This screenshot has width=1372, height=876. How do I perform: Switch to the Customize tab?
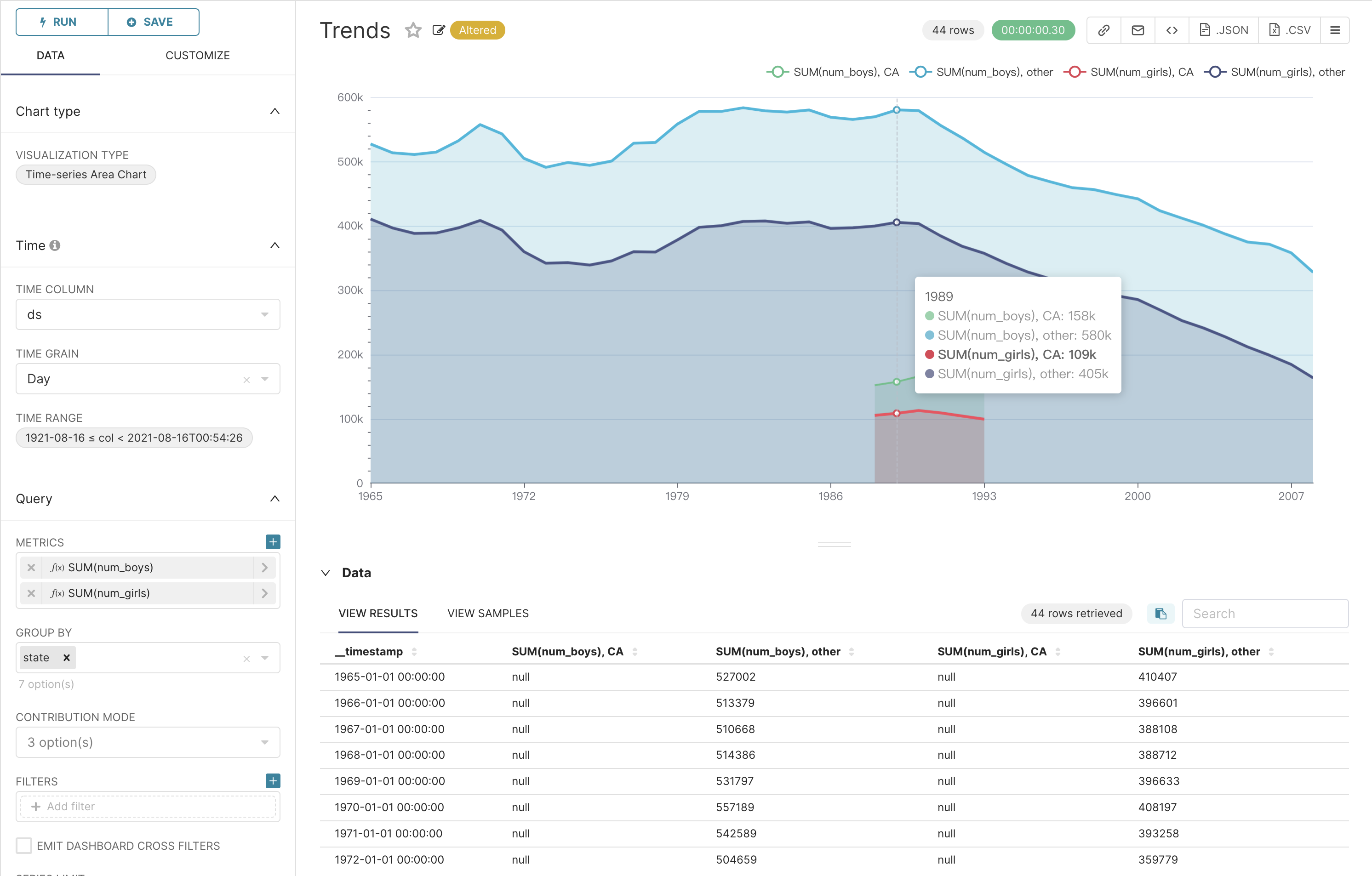pyautogui.click(x=198, y=55)
